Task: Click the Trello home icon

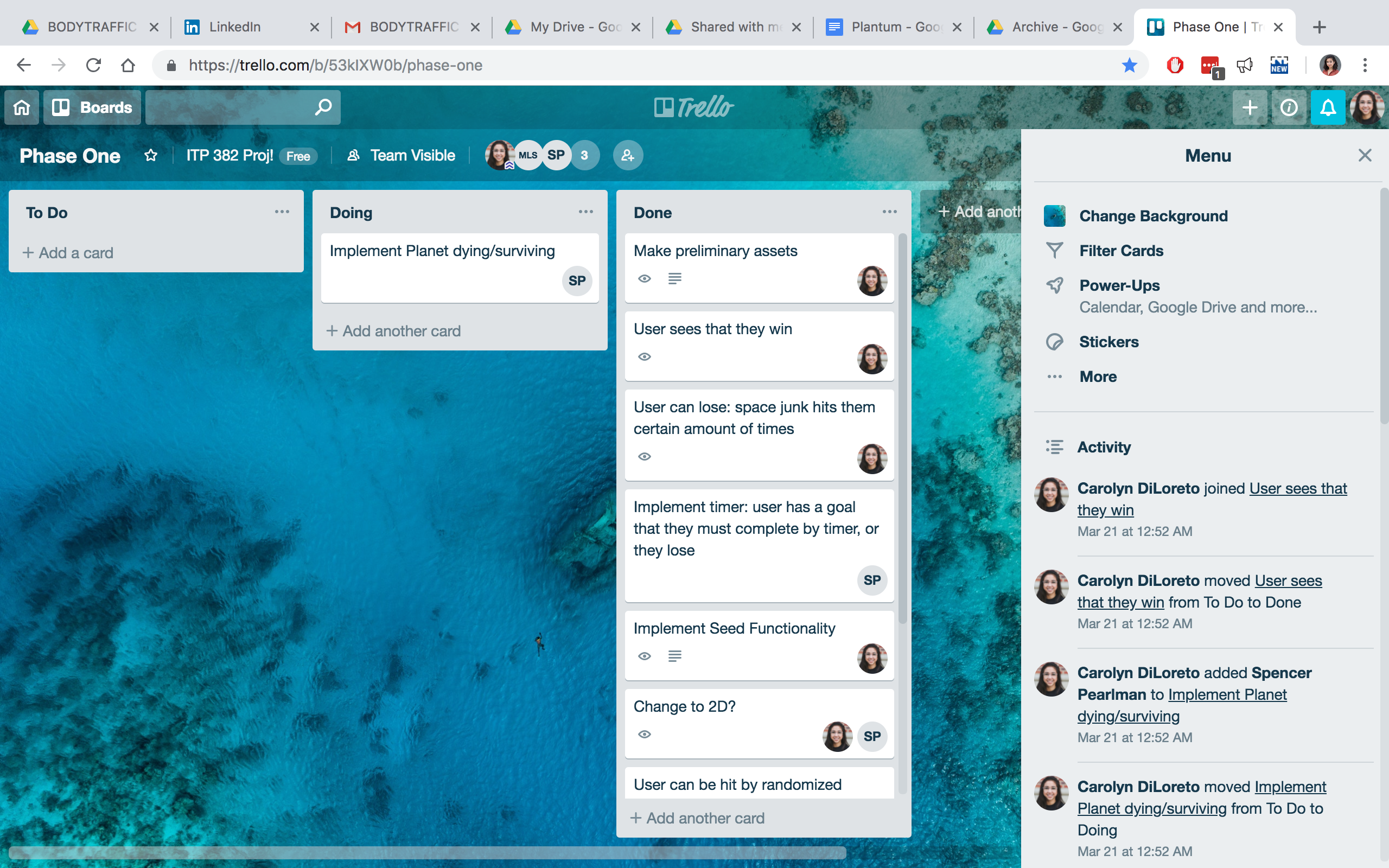Action: [21, 107]
